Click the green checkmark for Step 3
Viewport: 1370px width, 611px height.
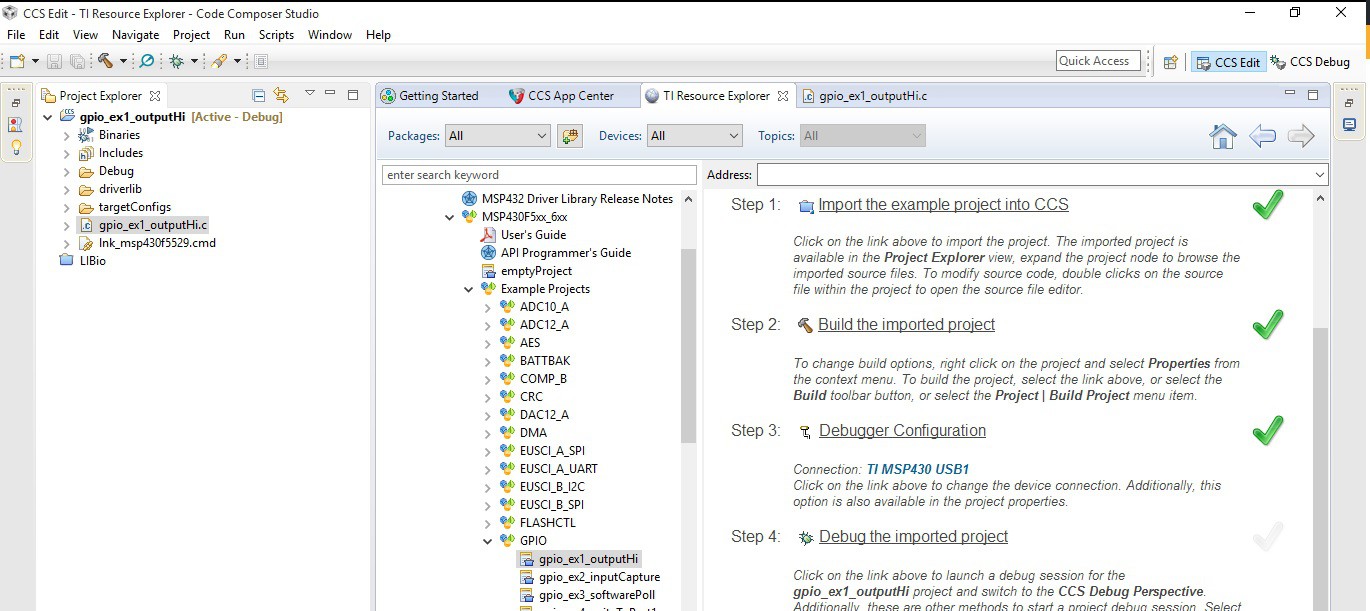[x=1267, y=431]
